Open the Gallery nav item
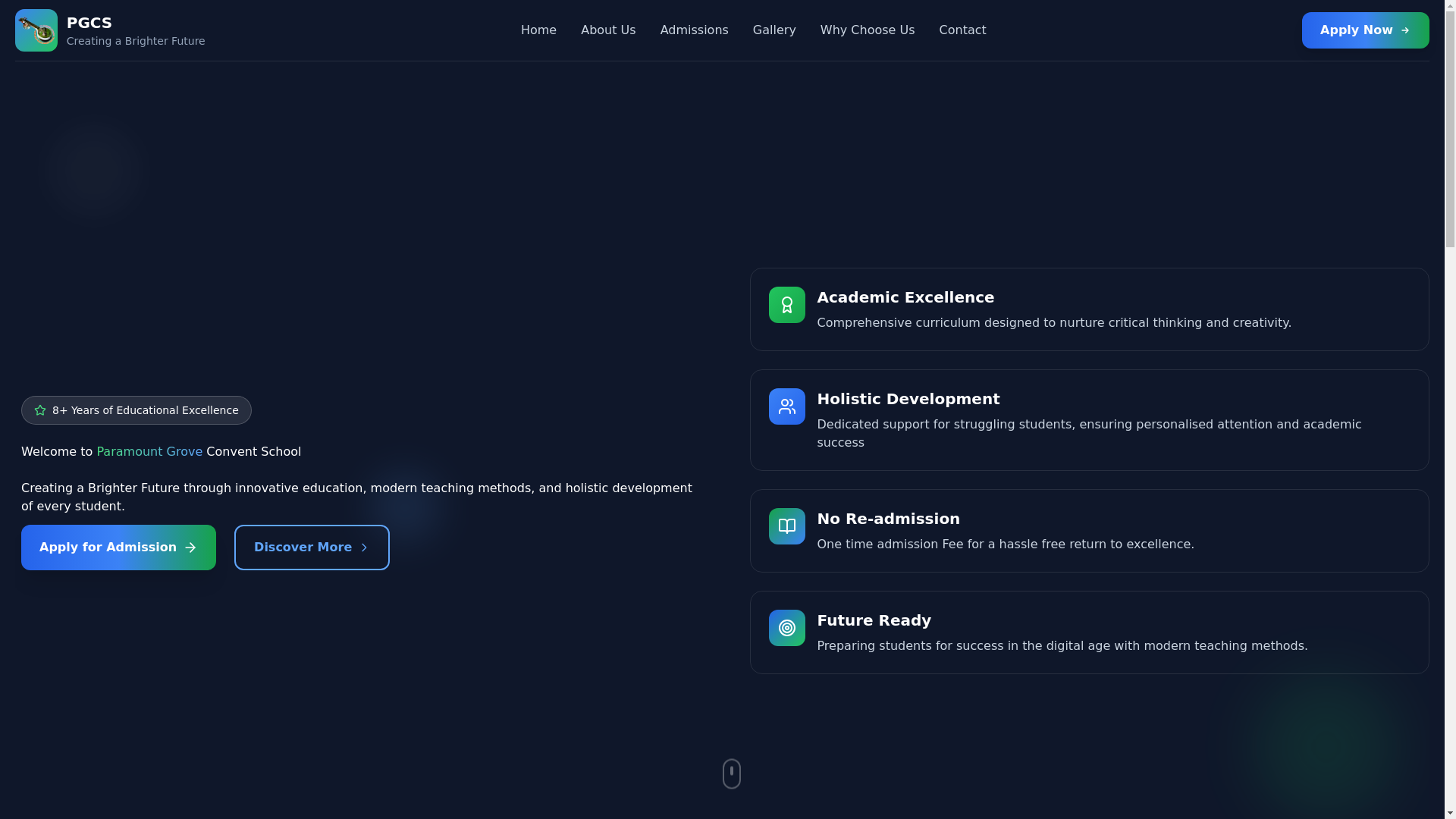The image size is (1456, 819). (774, 30)
